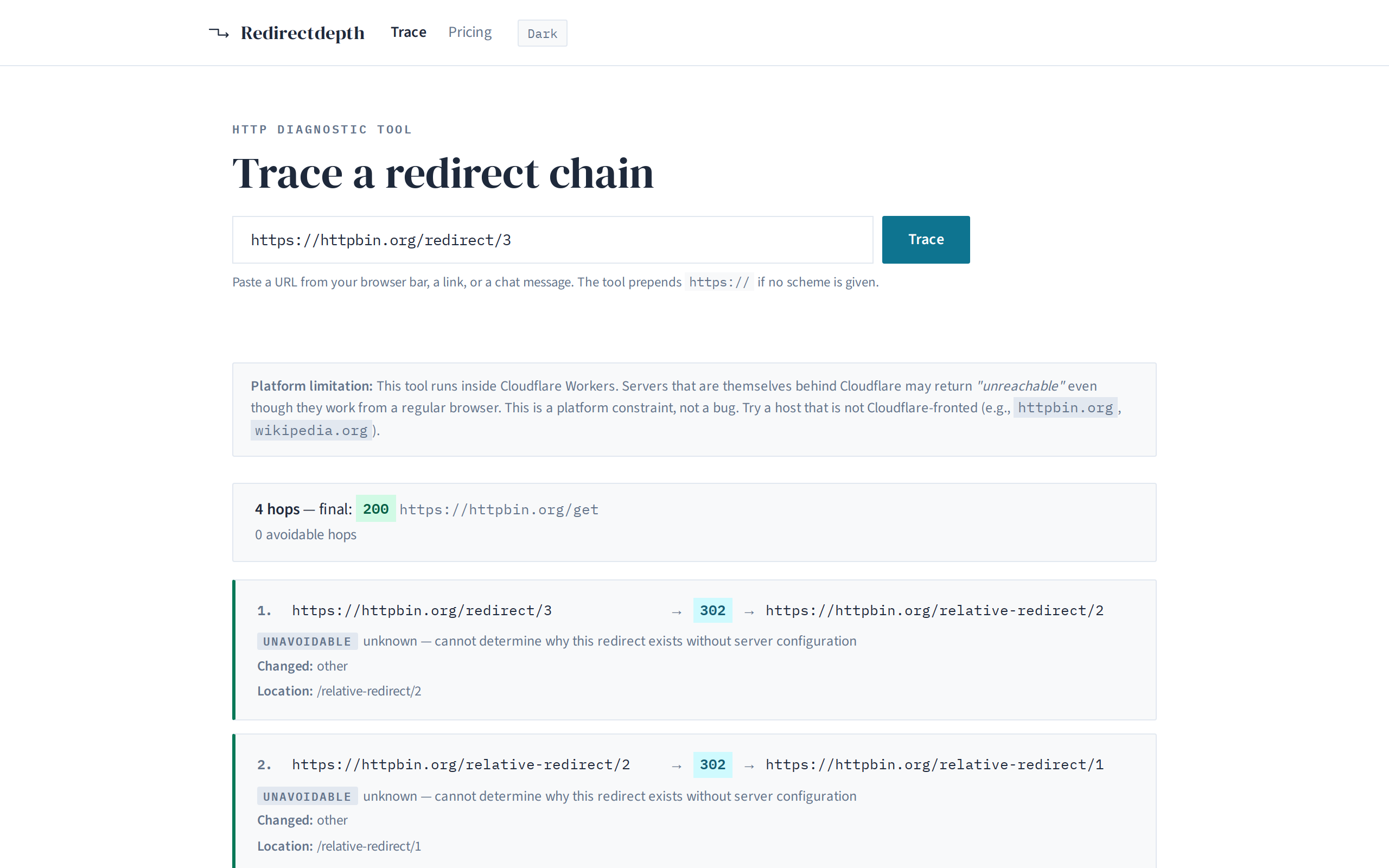The image size is (1389, 868).
Task: Click the 302 badge in hop 2
Action: click(712, 765)
